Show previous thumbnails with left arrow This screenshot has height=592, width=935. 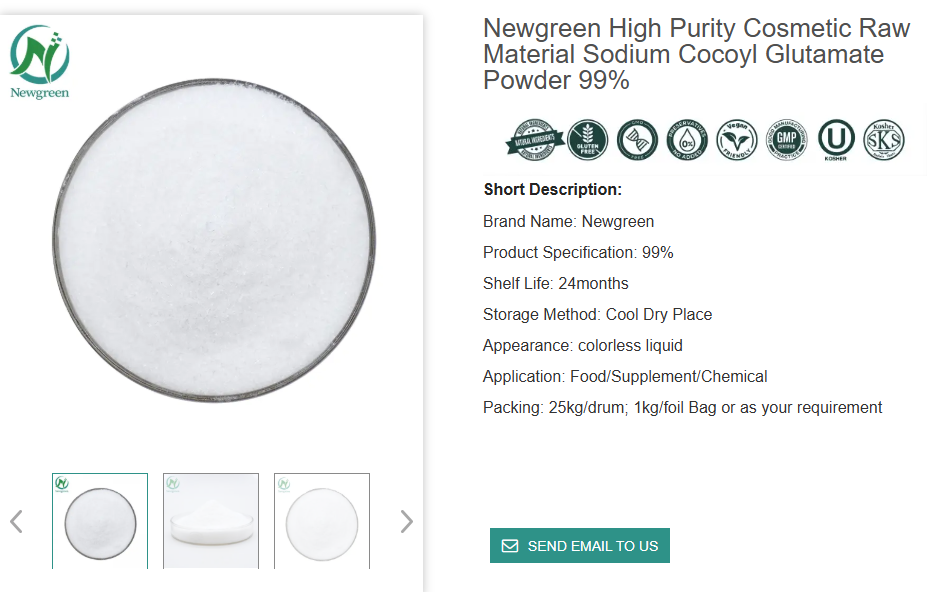click(x=16, y=521)
